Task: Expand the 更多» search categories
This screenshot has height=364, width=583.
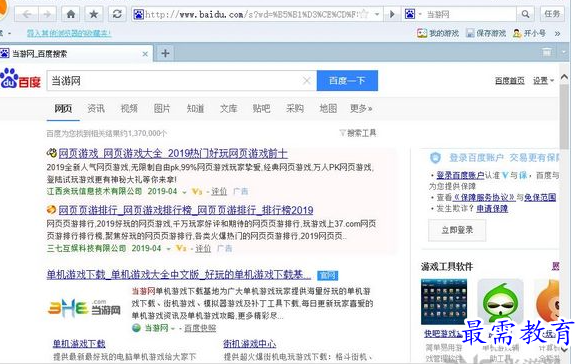Action: click(x=361, y=109)
